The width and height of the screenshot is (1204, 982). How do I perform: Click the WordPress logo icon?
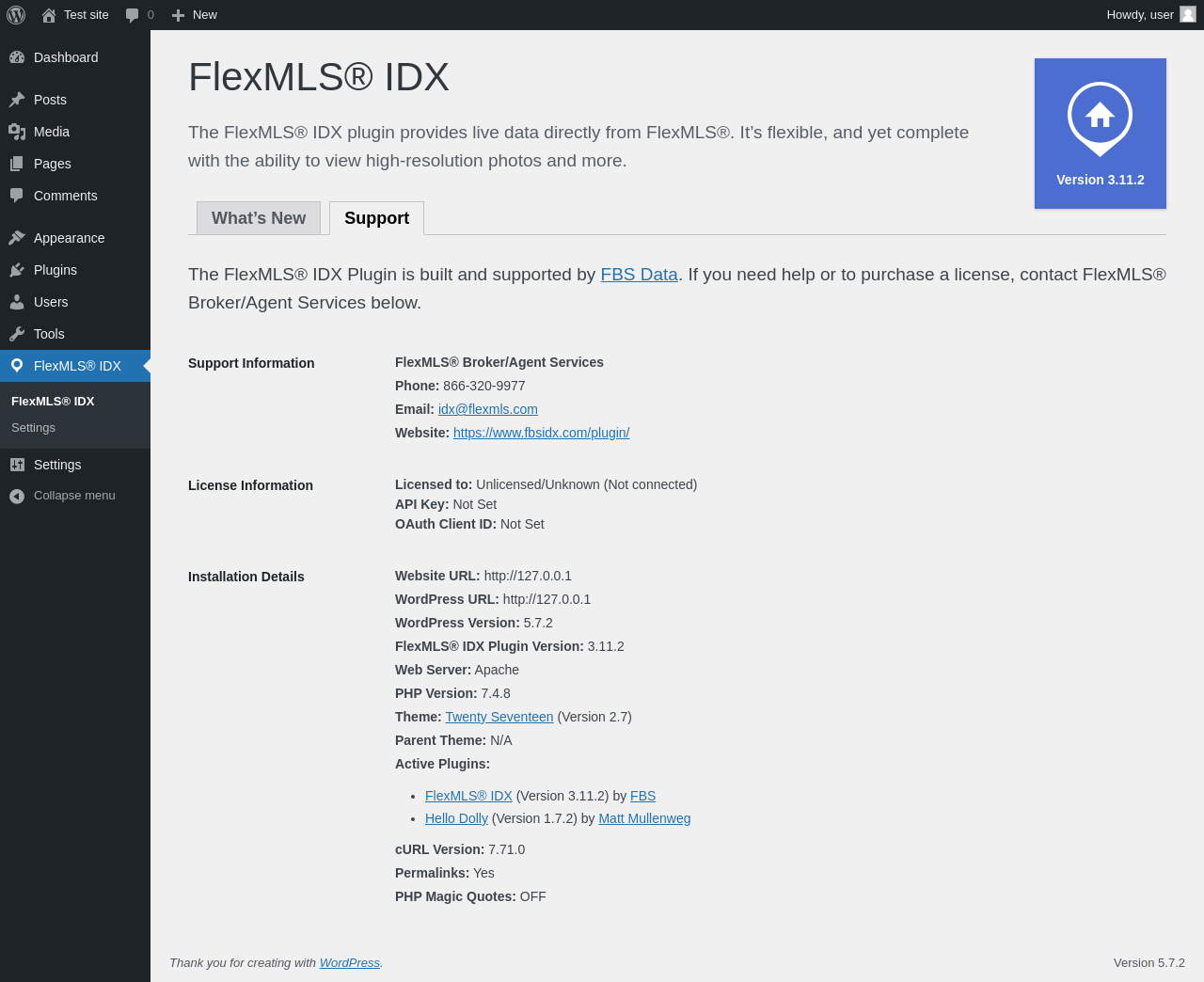(16, 15)
